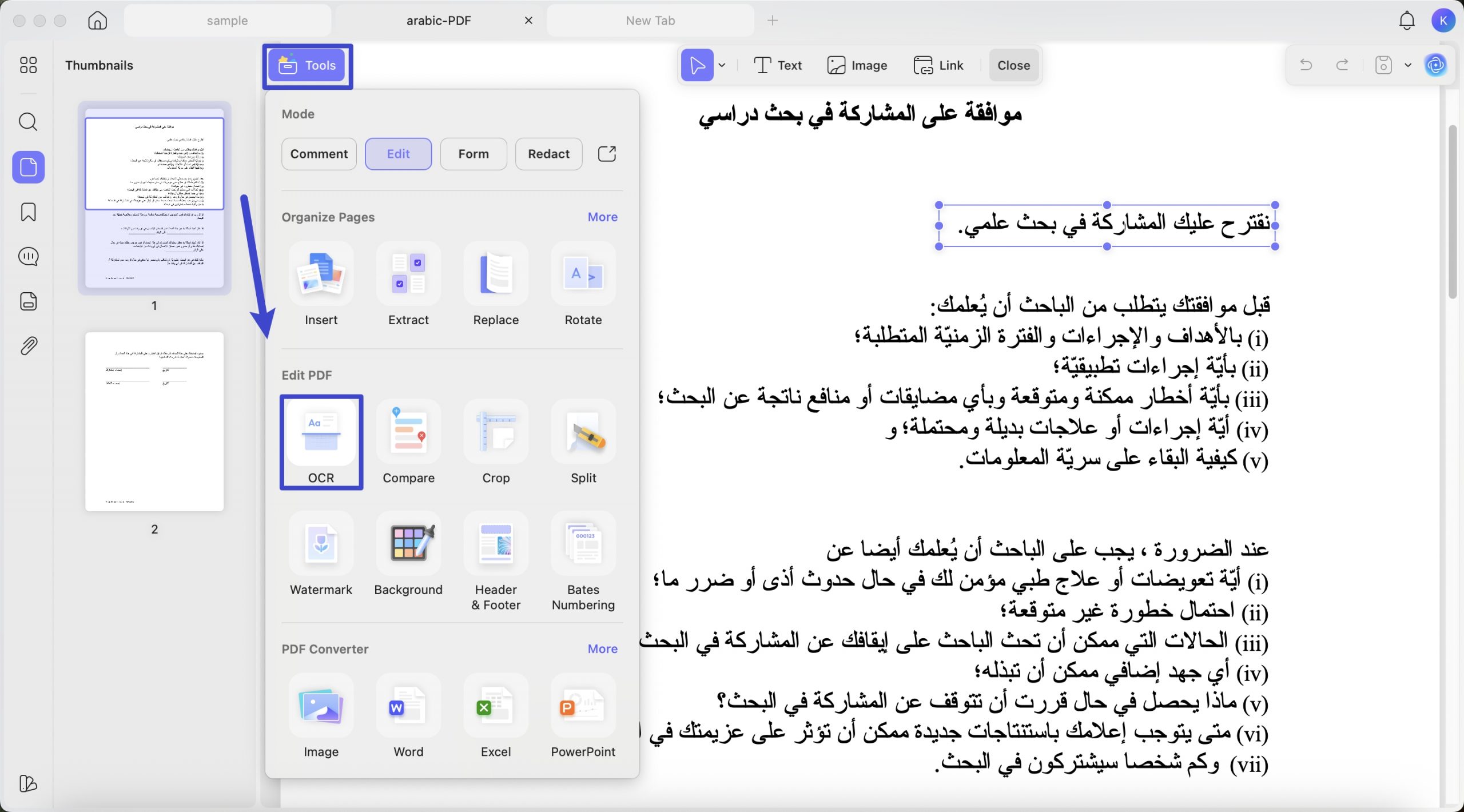Add a new tab with plus
Viewport: 1464px width, 812px height.
(x=773, y=21)
